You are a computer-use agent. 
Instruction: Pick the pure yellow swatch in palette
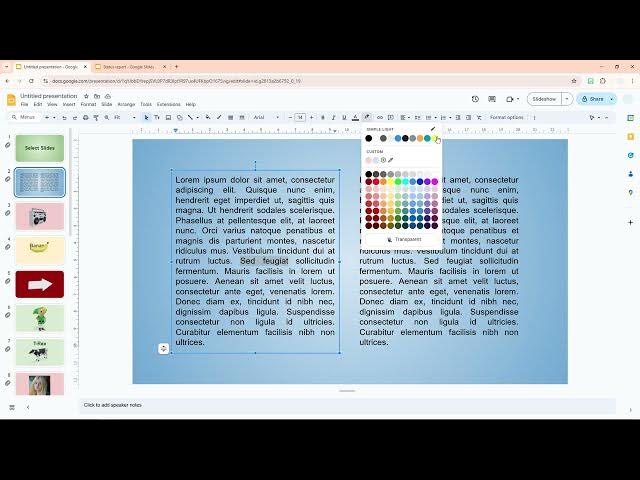point(391,181)
